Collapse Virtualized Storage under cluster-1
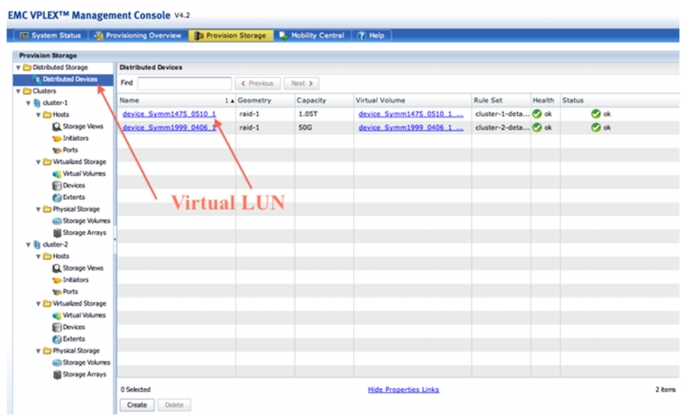The width and height of the screenshot is (685, 420). click(38, 162)
